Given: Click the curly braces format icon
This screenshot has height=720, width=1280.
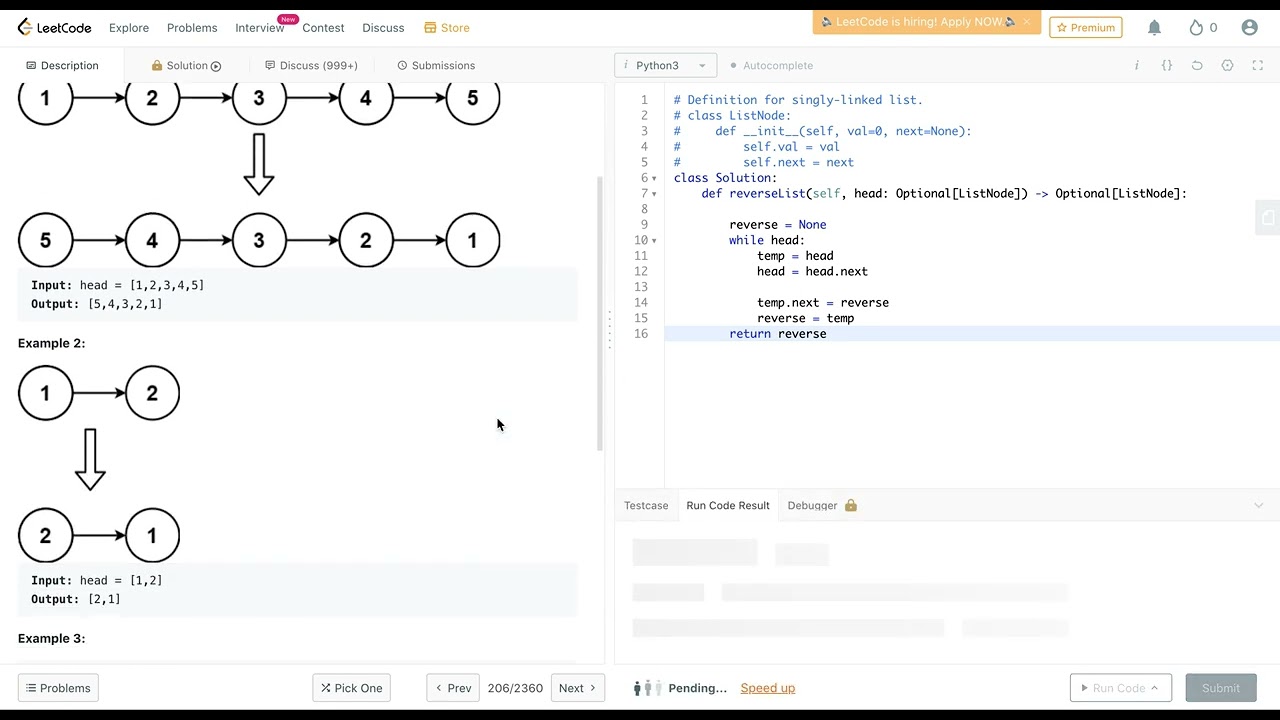Looking at the screenshot, I should [x=1166, y=66].
